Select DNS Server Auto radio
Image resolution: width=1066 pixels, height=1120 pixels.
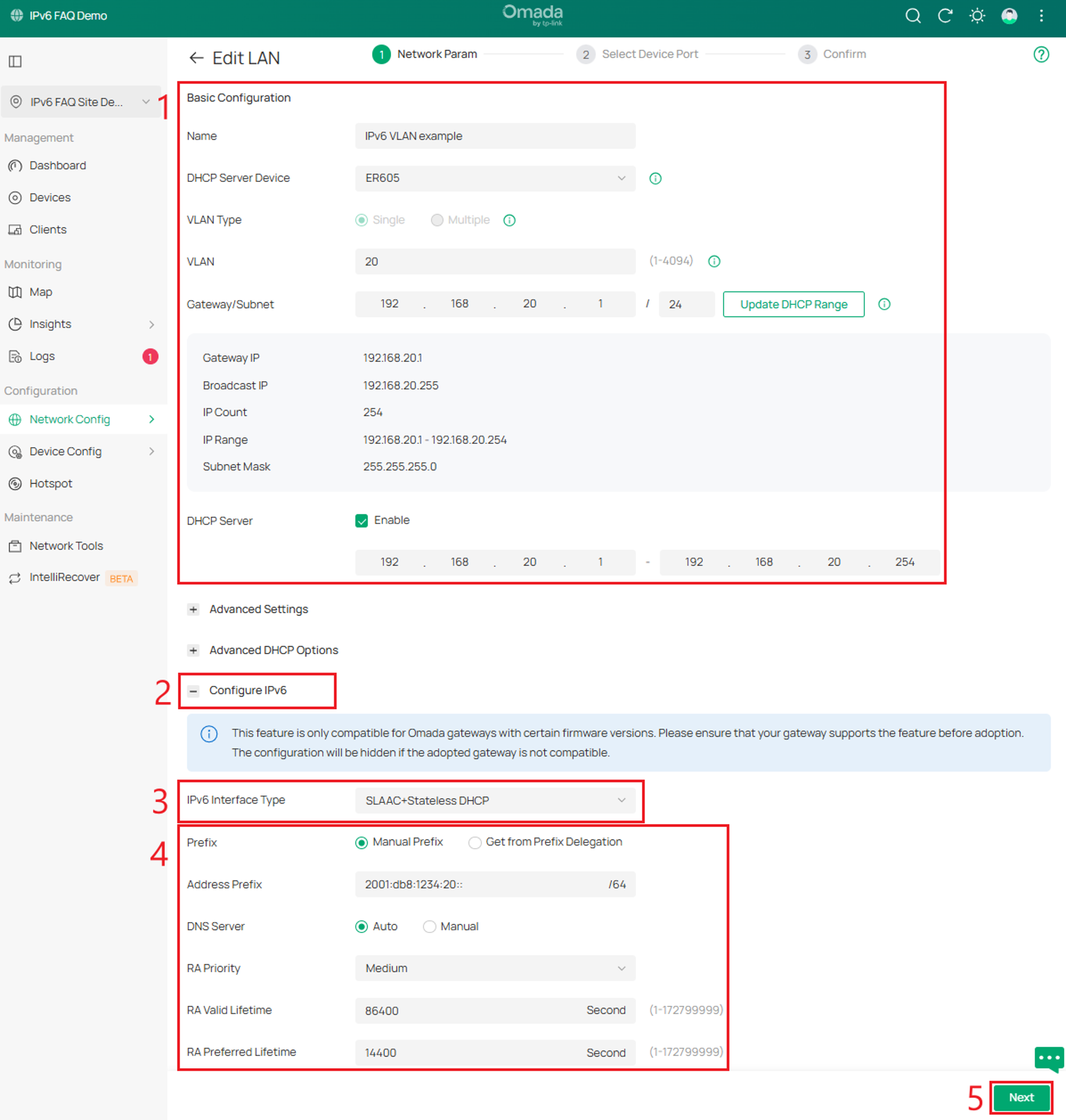point(361,927)
